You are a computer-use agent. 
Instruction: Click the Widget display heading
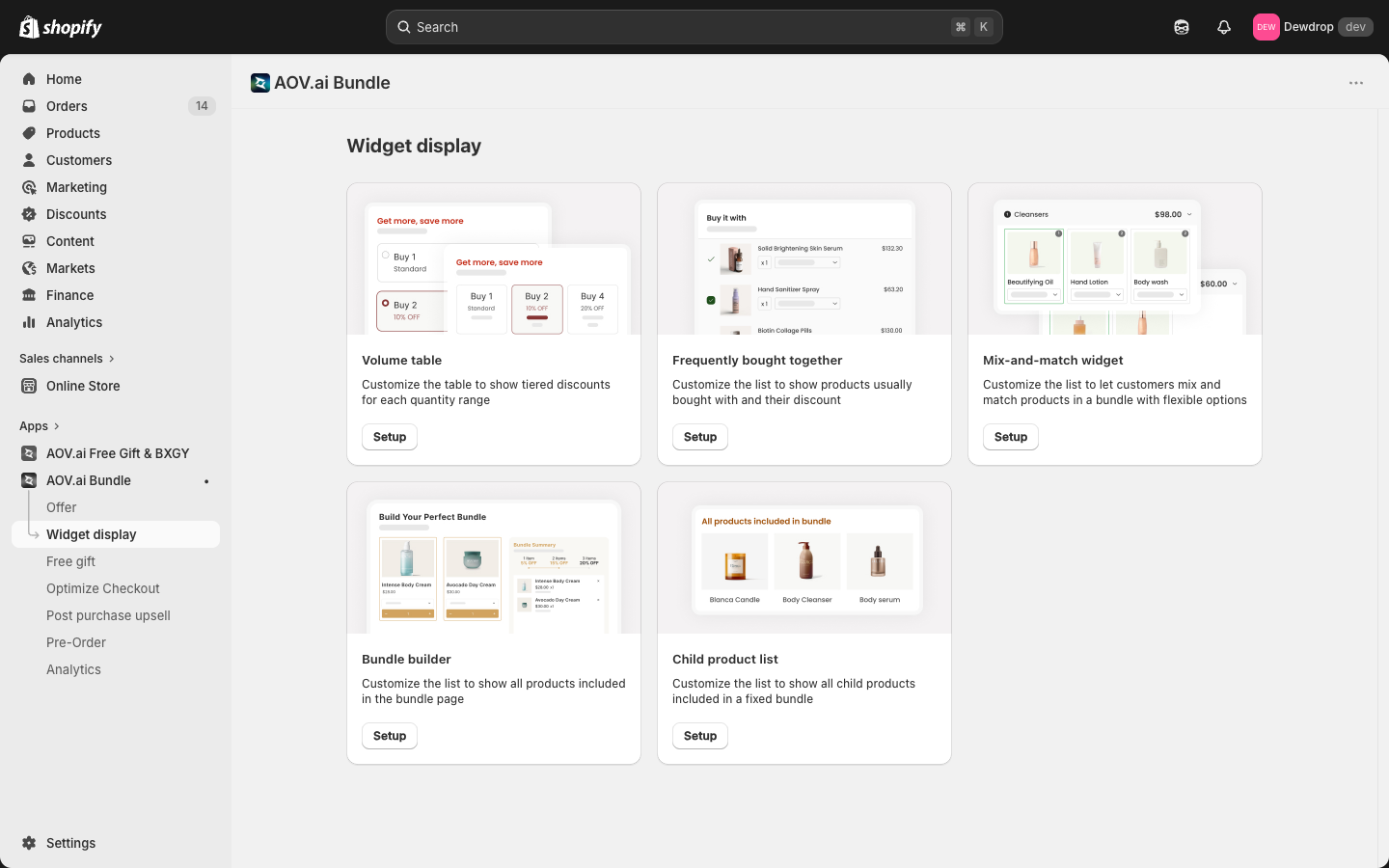tap(414, 146)
